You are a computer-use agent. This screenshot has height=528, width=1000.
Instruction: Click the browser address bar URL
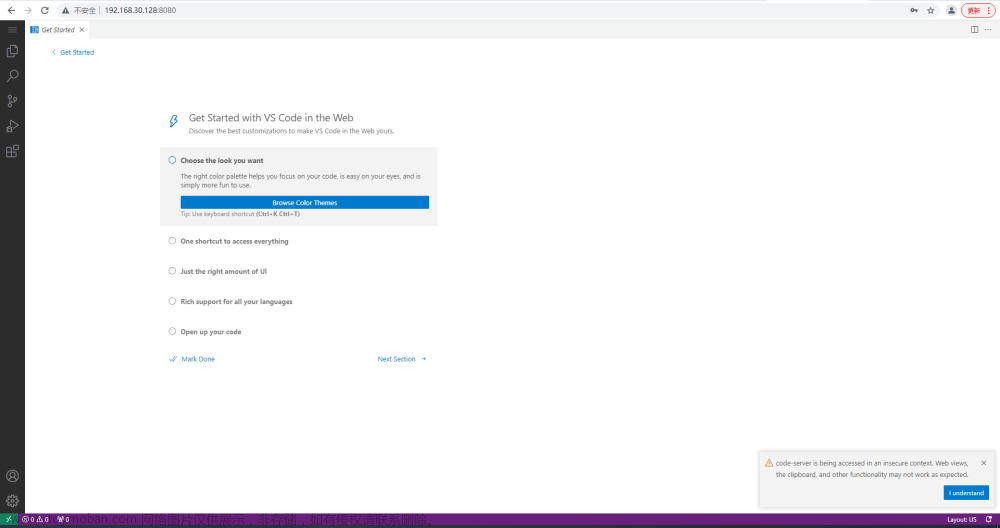coord(140,10)
